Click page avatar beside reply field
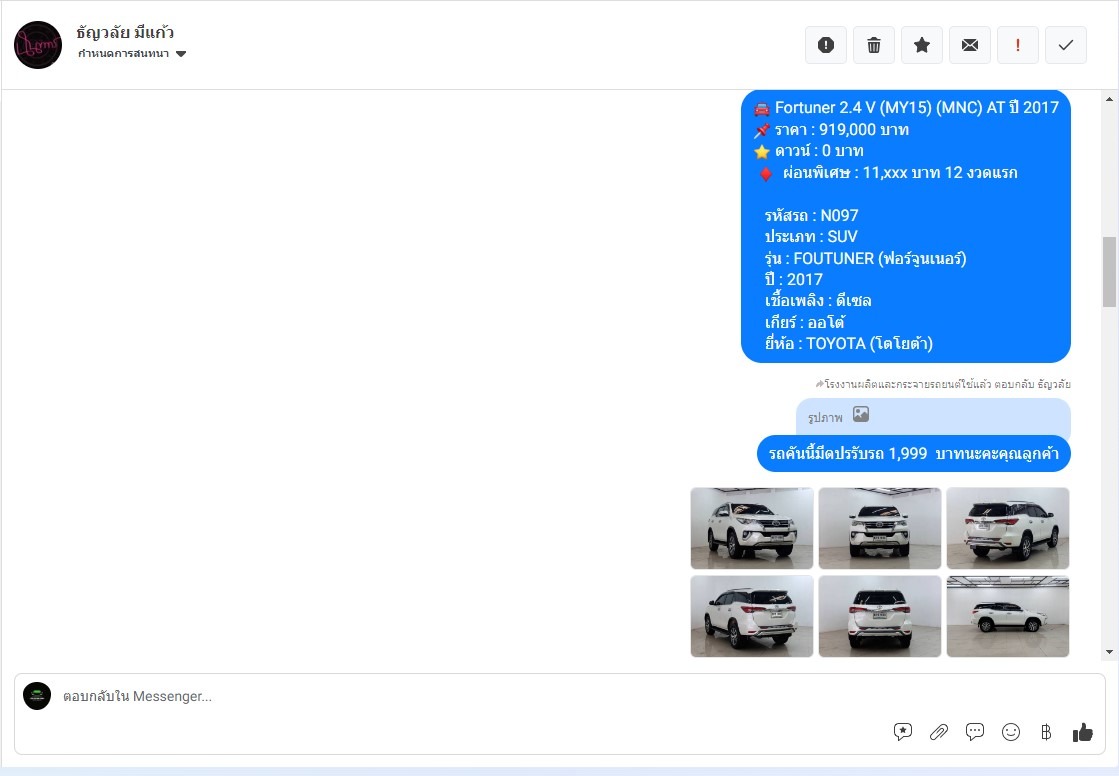1119x776 pixels. coord(37,696)
